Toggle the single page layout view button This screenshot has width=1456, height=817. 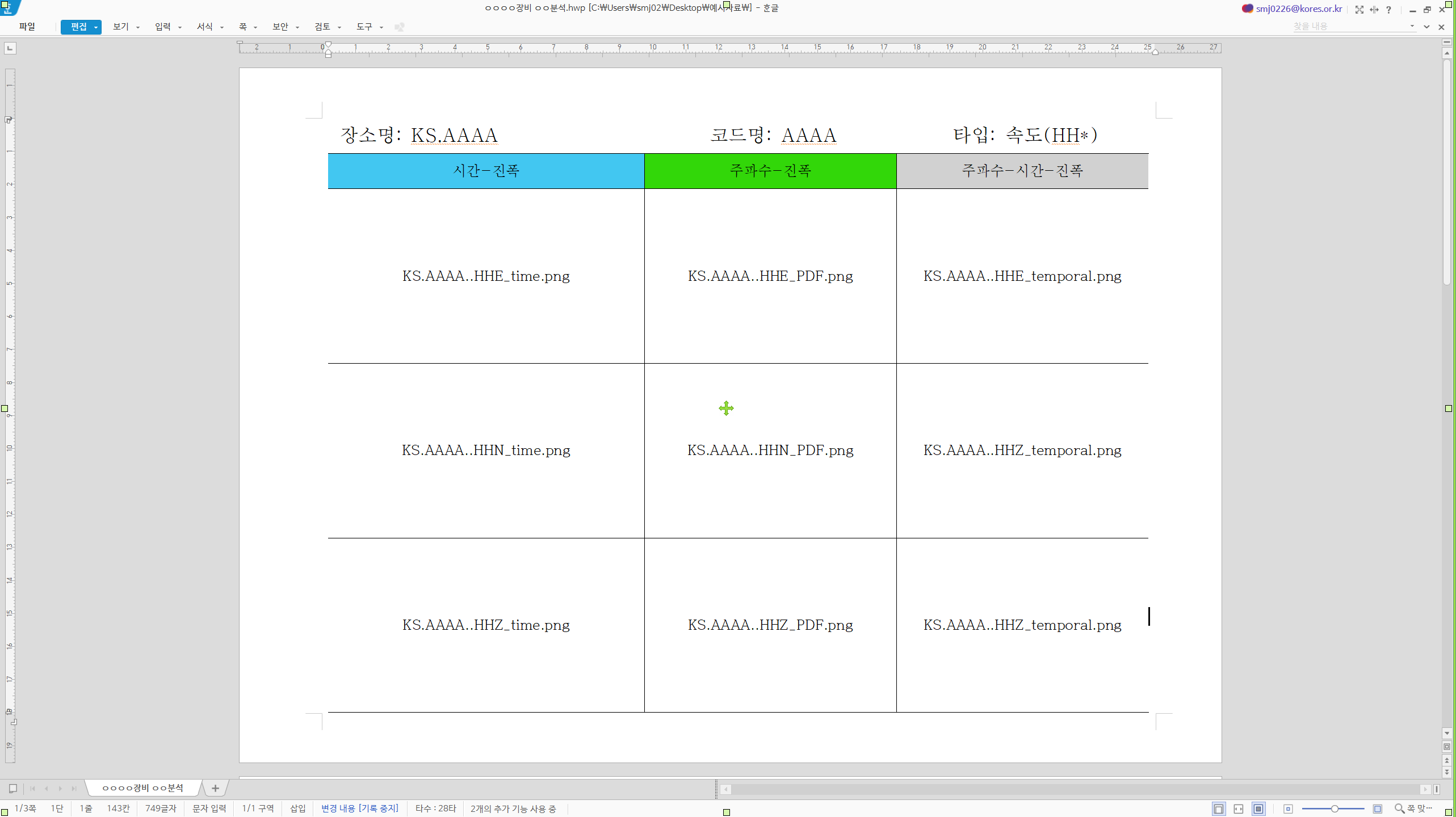tap(1218, 809)
